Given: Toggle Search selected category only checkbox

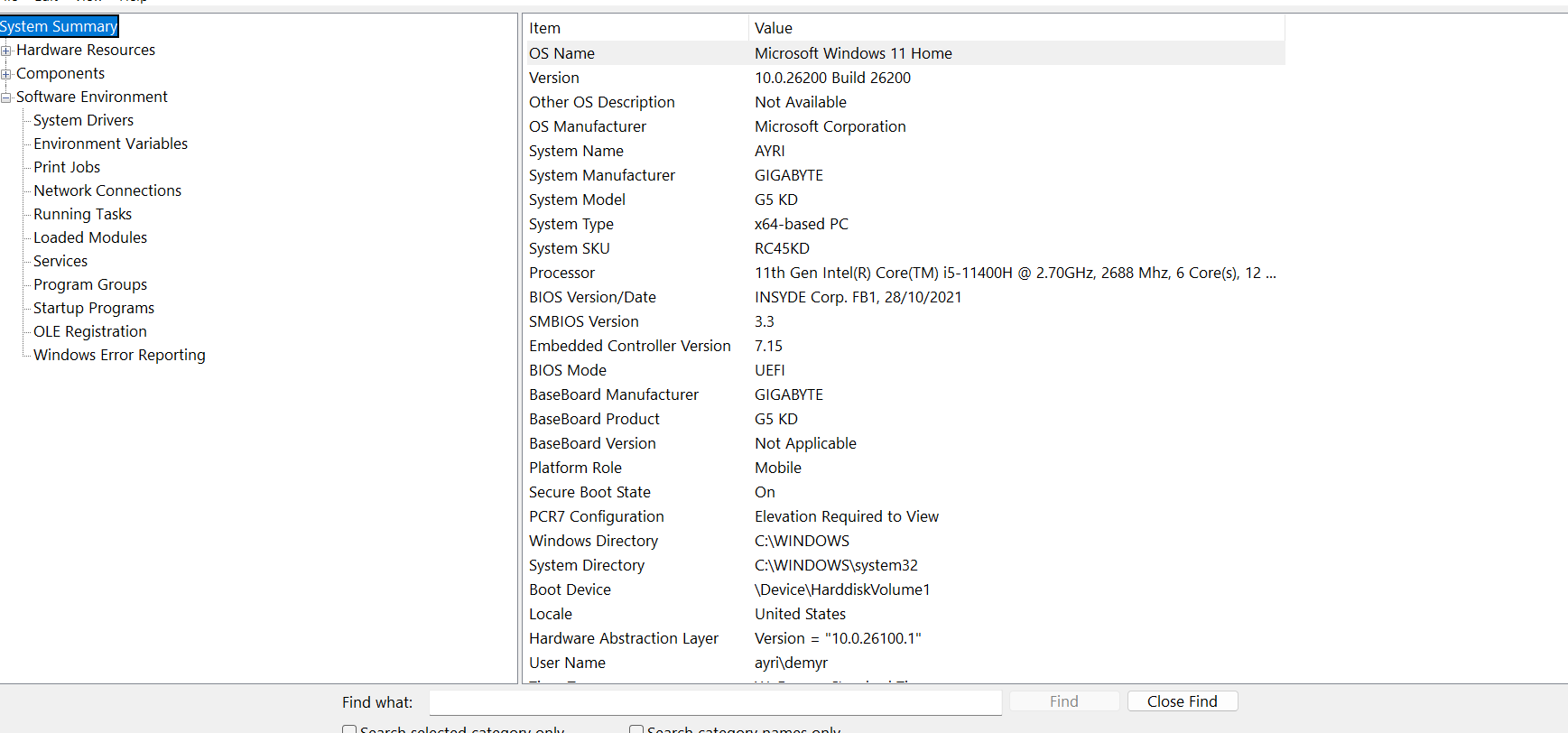Looking at the screenshot, I should 349,730.
